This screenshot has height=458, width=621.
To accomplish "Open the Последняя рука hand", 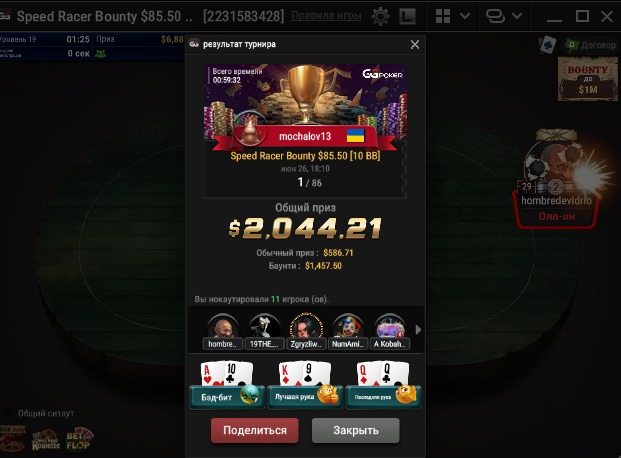I will 383,397.
